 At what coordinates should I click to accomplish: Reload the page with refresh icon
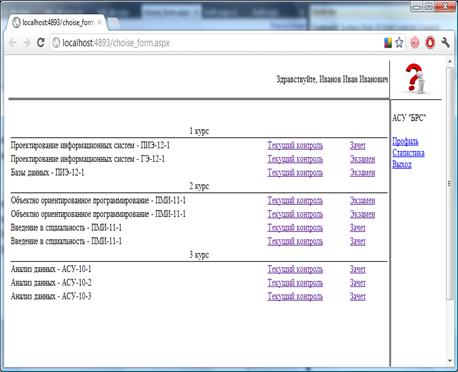(41, 43)
